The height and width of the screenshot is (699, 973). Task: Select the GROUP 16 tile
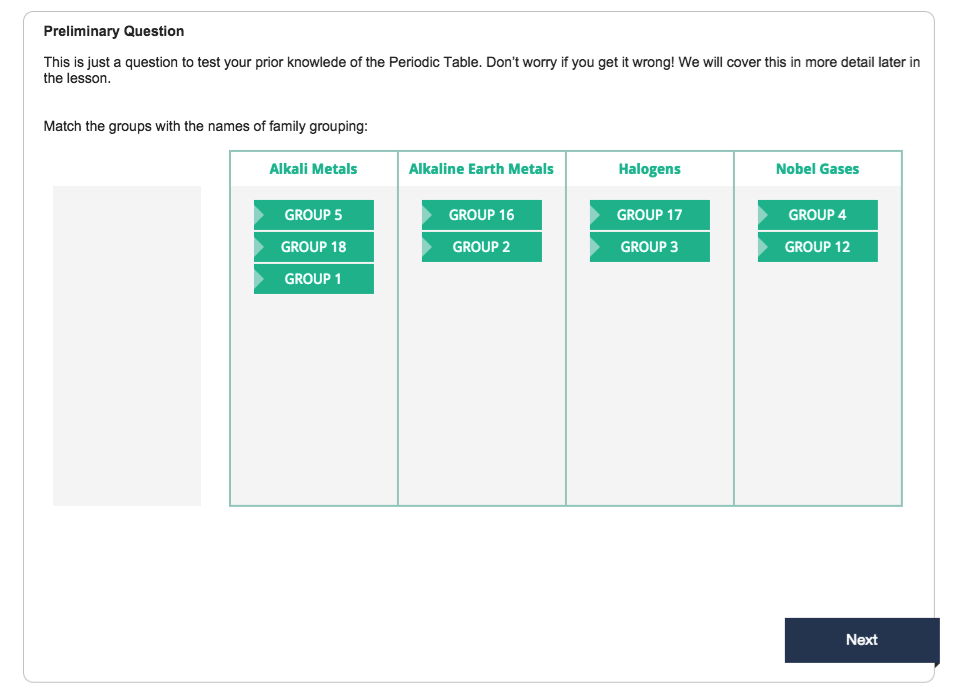[482, 215]
